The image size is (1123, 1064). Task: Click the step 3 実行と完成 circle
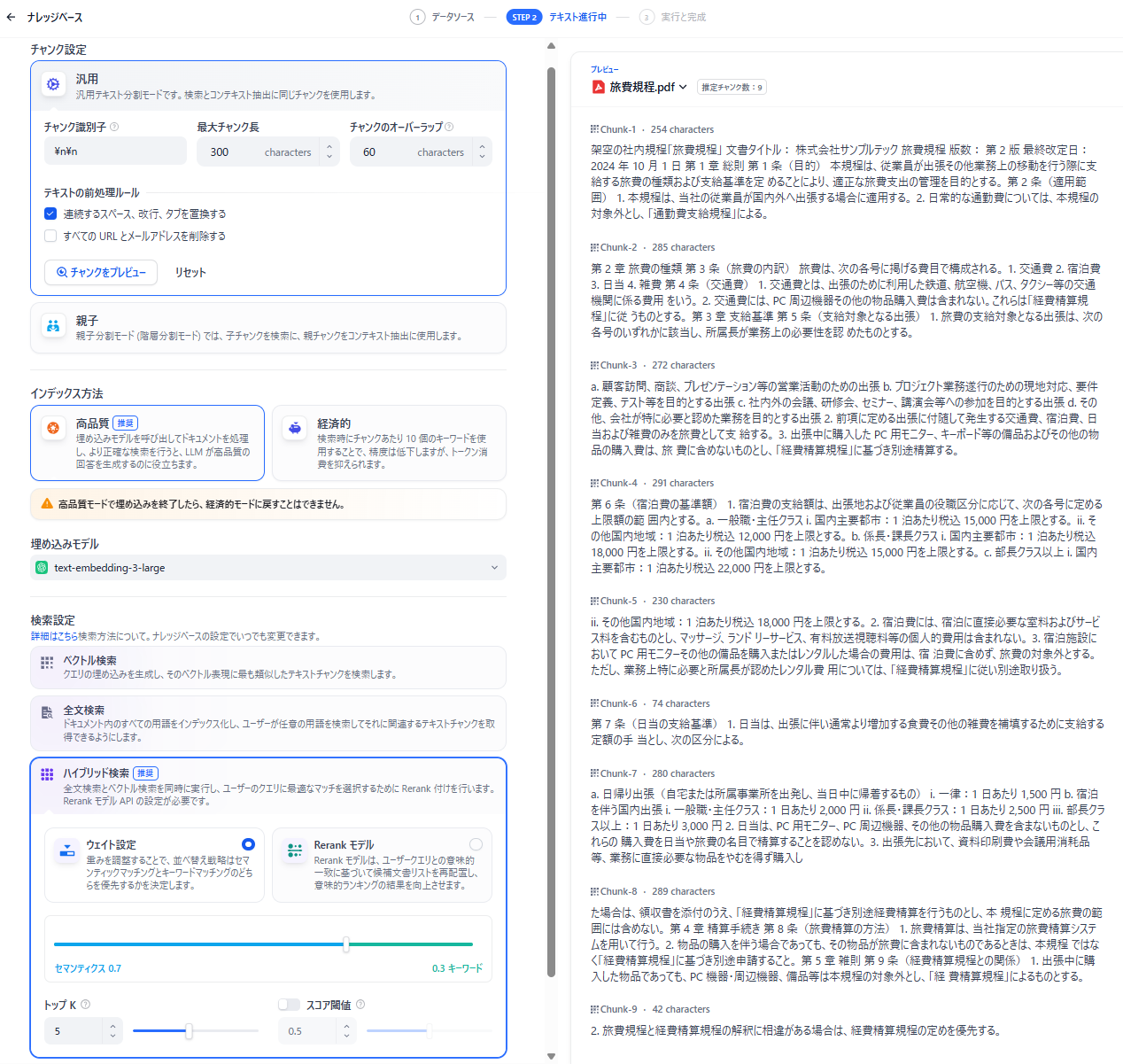pos(647,17)
